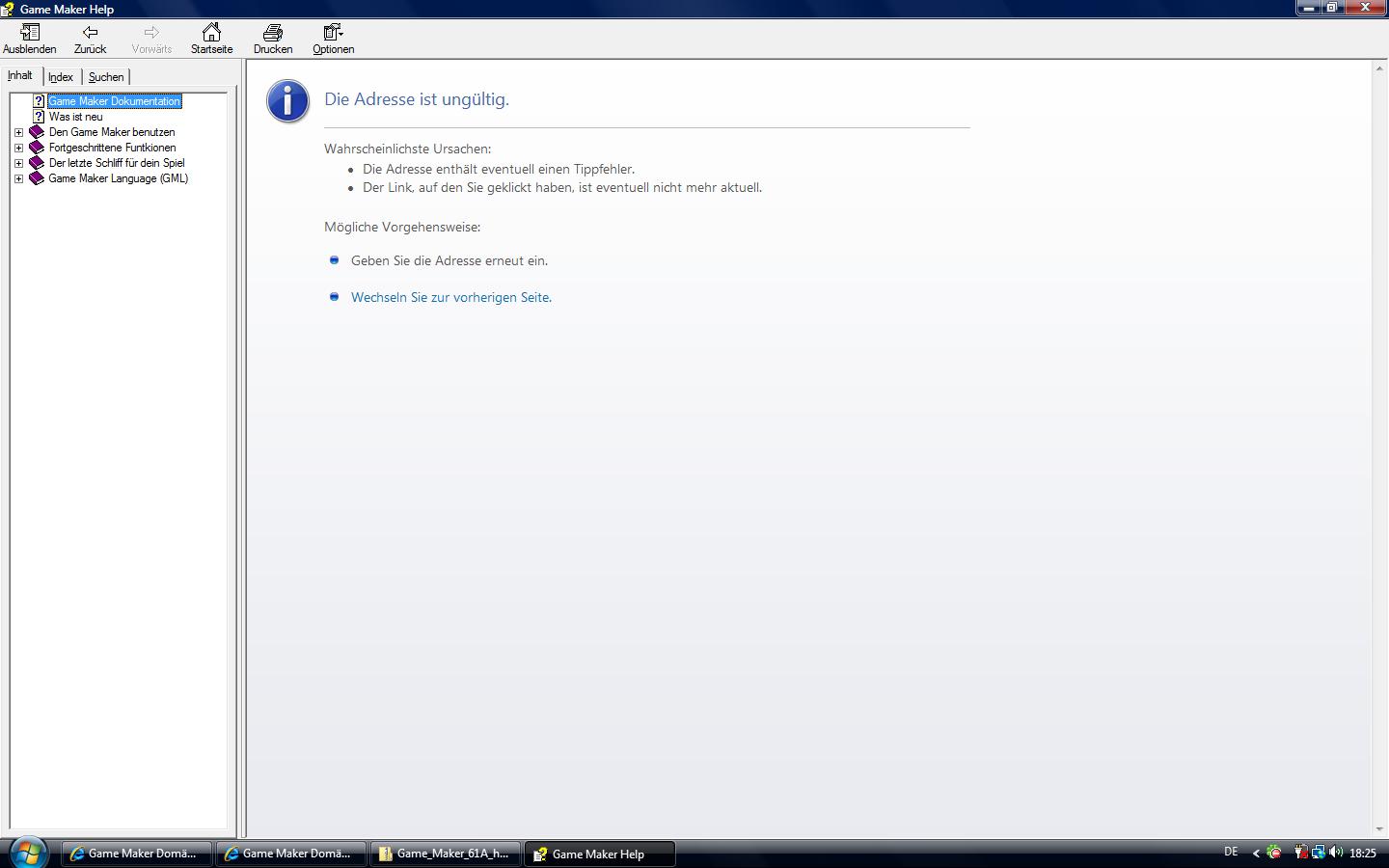1389x868 pixels.
Task: Click the volume speaker tray icon
Action: coord(1336,853)
